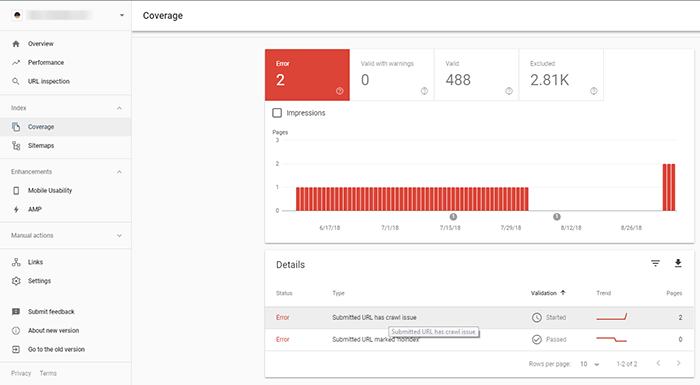Open the filter icon in Details

pyautogui.click(x=655, y=264)
